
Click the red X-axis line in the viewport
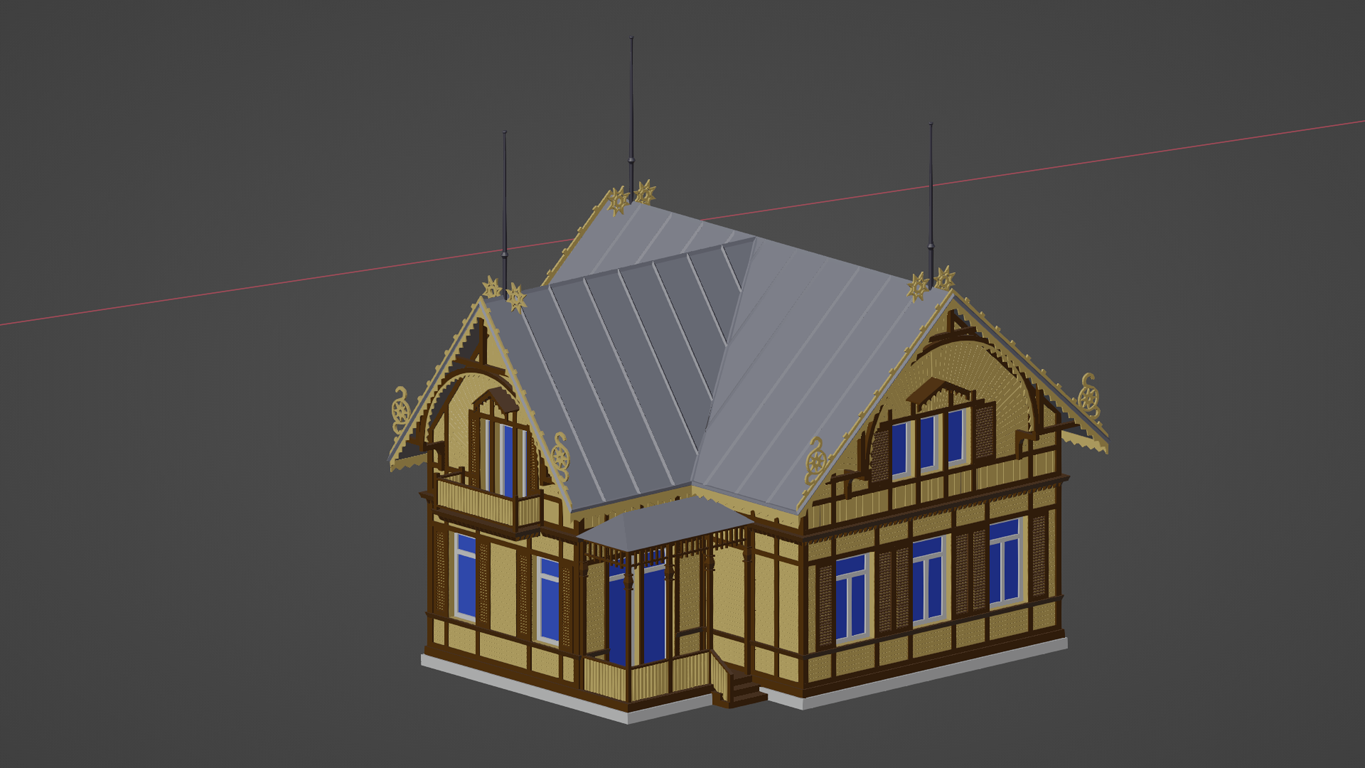point(200,297)
